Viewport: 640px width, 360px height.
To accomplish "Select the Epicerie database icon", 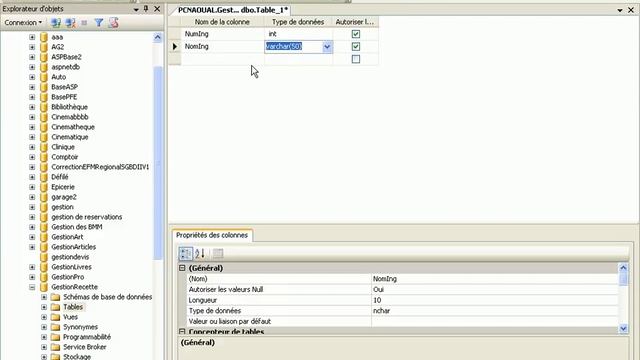I will point(44,187).
